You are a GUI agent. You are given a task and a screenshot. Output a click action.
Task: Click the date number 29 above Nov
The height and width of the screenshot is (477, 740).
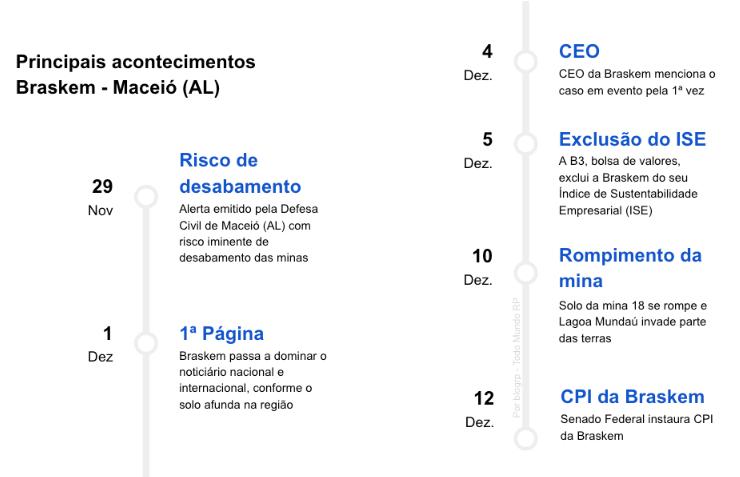pyautogui.click(x=102, y=187)
